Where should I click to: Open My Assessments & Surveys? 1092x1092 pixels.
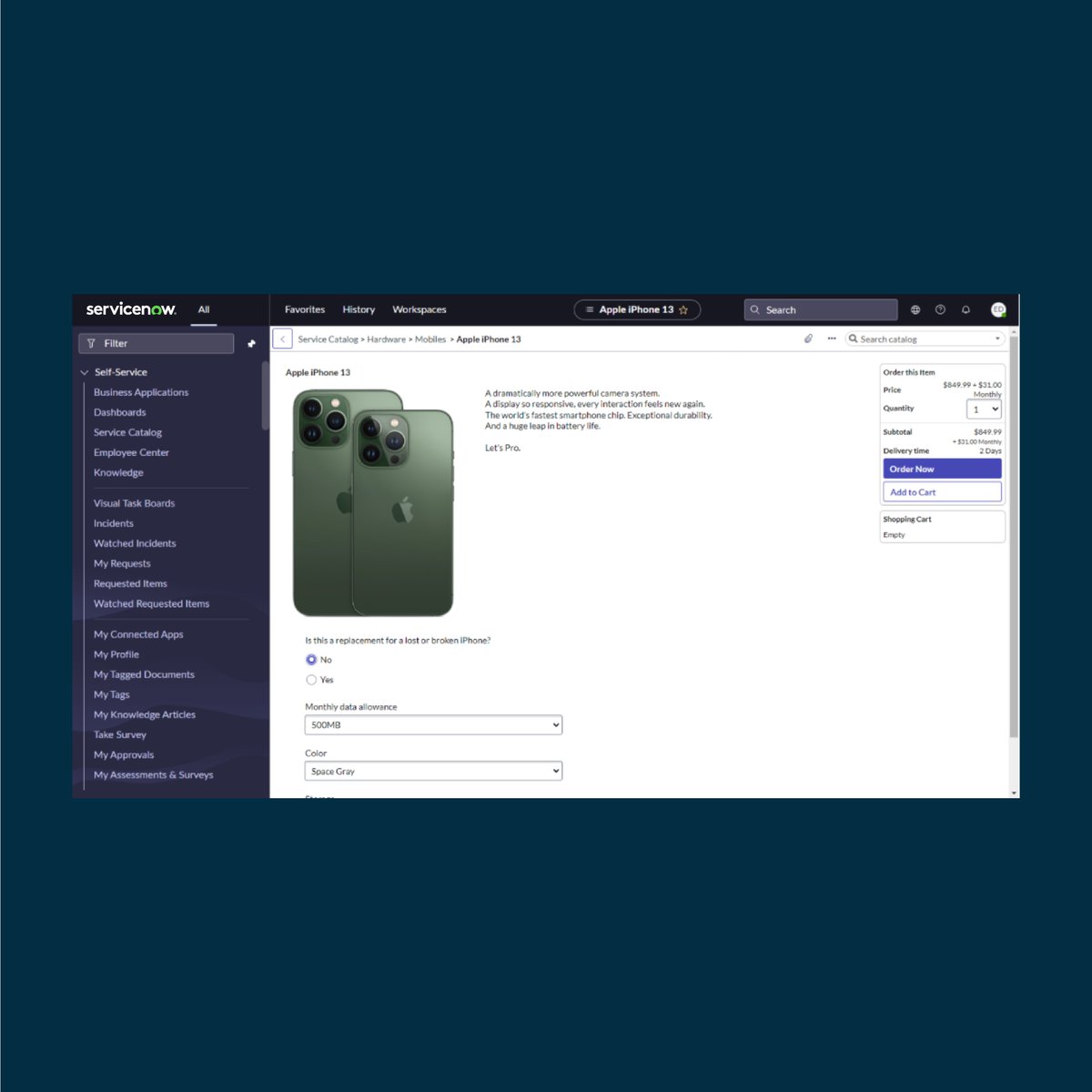154,774
